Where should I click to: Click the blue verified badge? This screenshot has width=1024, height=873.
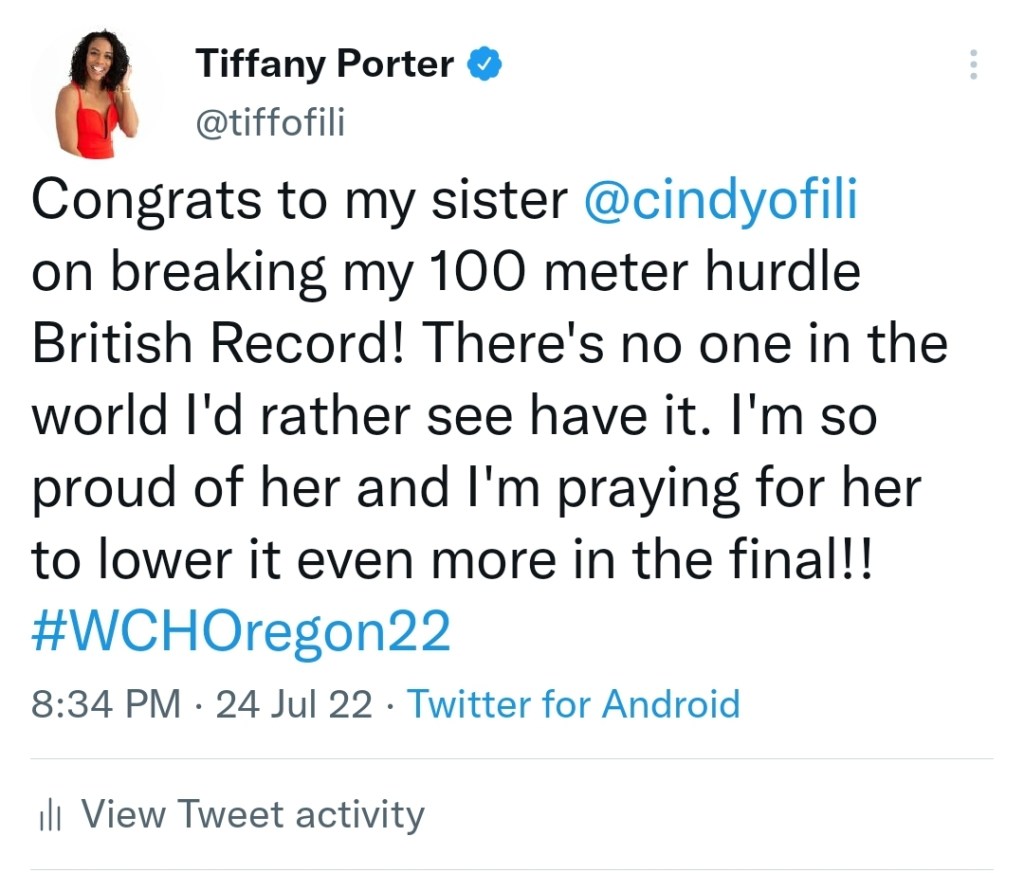[486, 65]
